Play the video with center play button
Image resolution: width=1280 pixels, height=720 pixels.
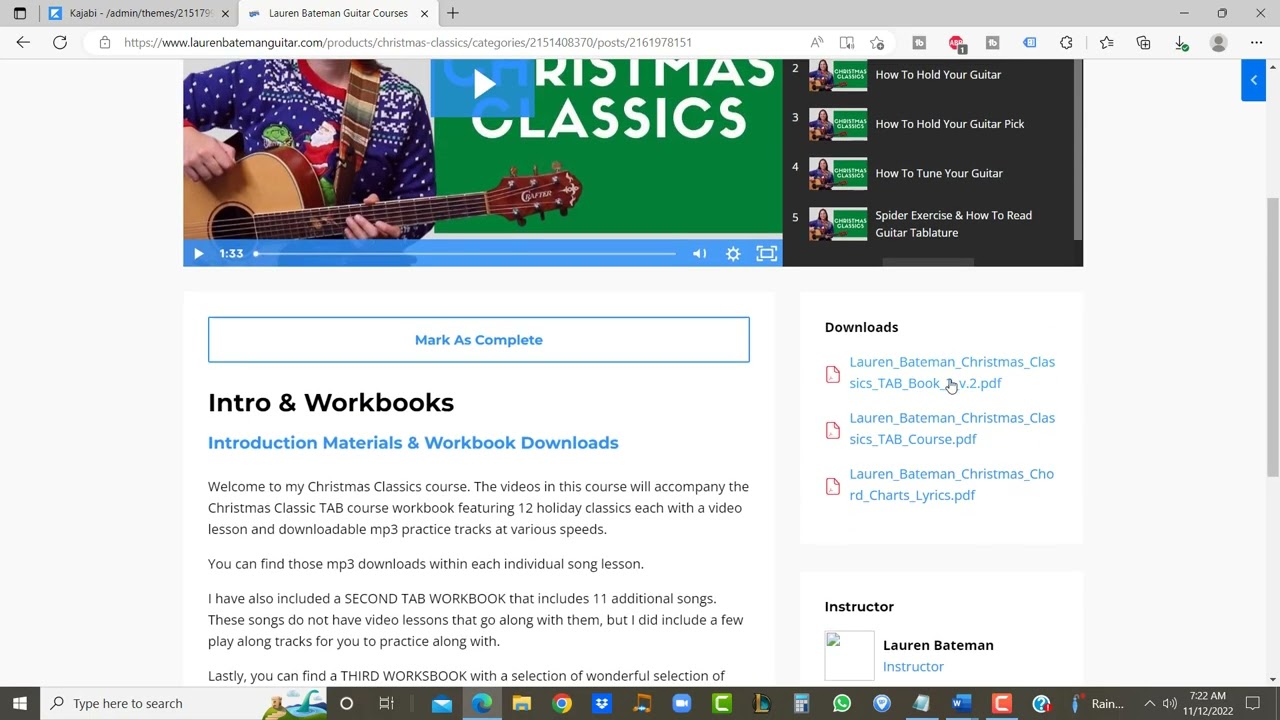point(484,84)
